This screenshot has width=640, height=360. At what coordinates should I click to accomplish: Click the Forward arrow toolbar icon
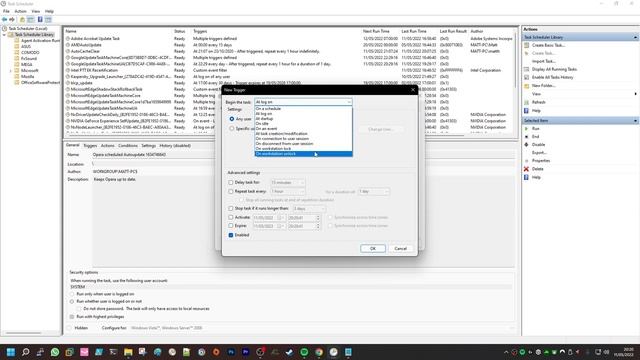point(12,20)
